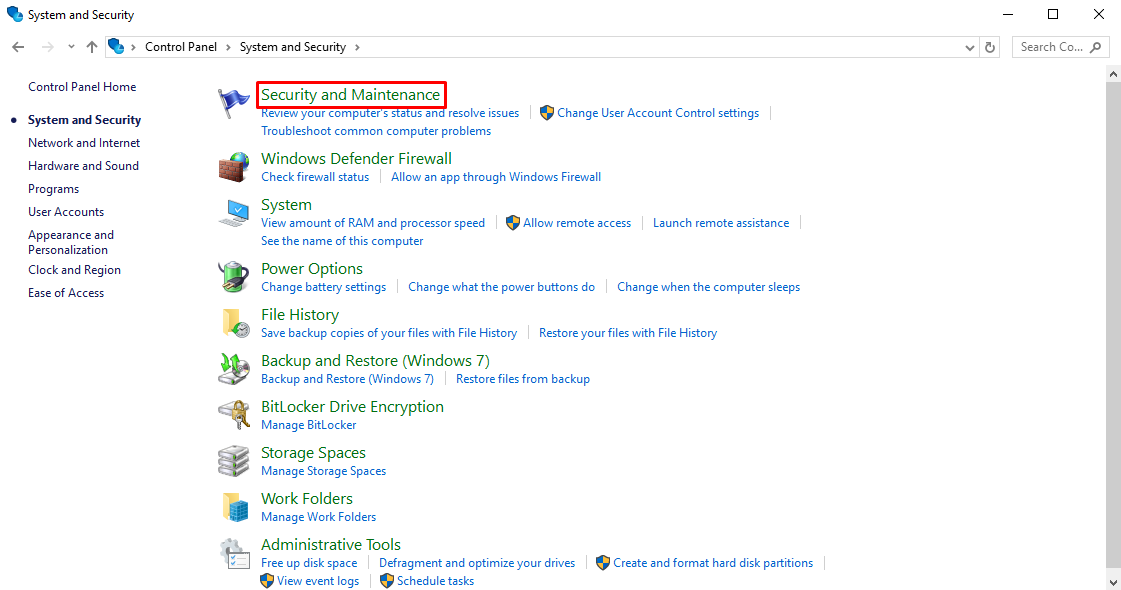
Task: Open Clock and Region category
Action: click(74, 270)
